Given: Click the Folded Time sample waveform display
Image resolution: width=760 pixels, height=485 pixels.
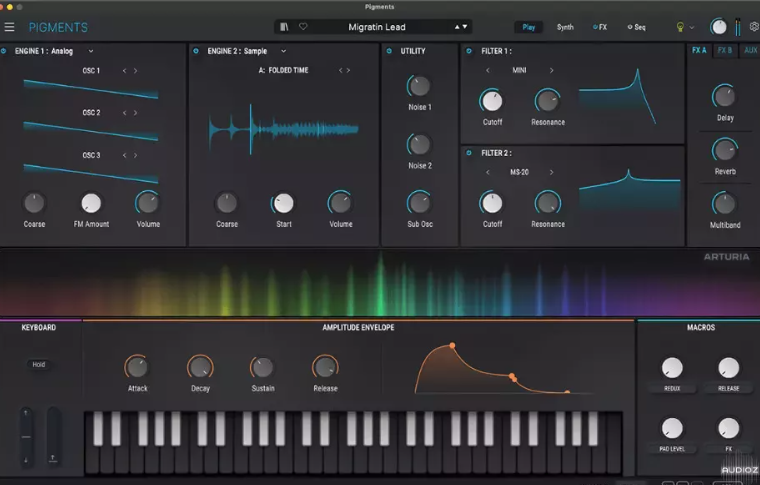Looking at the screenshot, I should tap(284, 129).
